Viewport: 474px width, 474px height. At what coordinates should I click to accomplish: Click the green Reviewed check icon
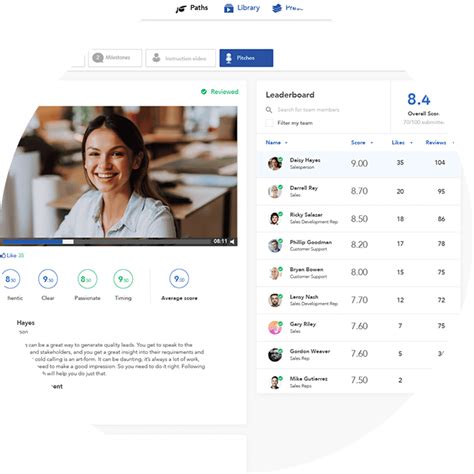(204, 91)
